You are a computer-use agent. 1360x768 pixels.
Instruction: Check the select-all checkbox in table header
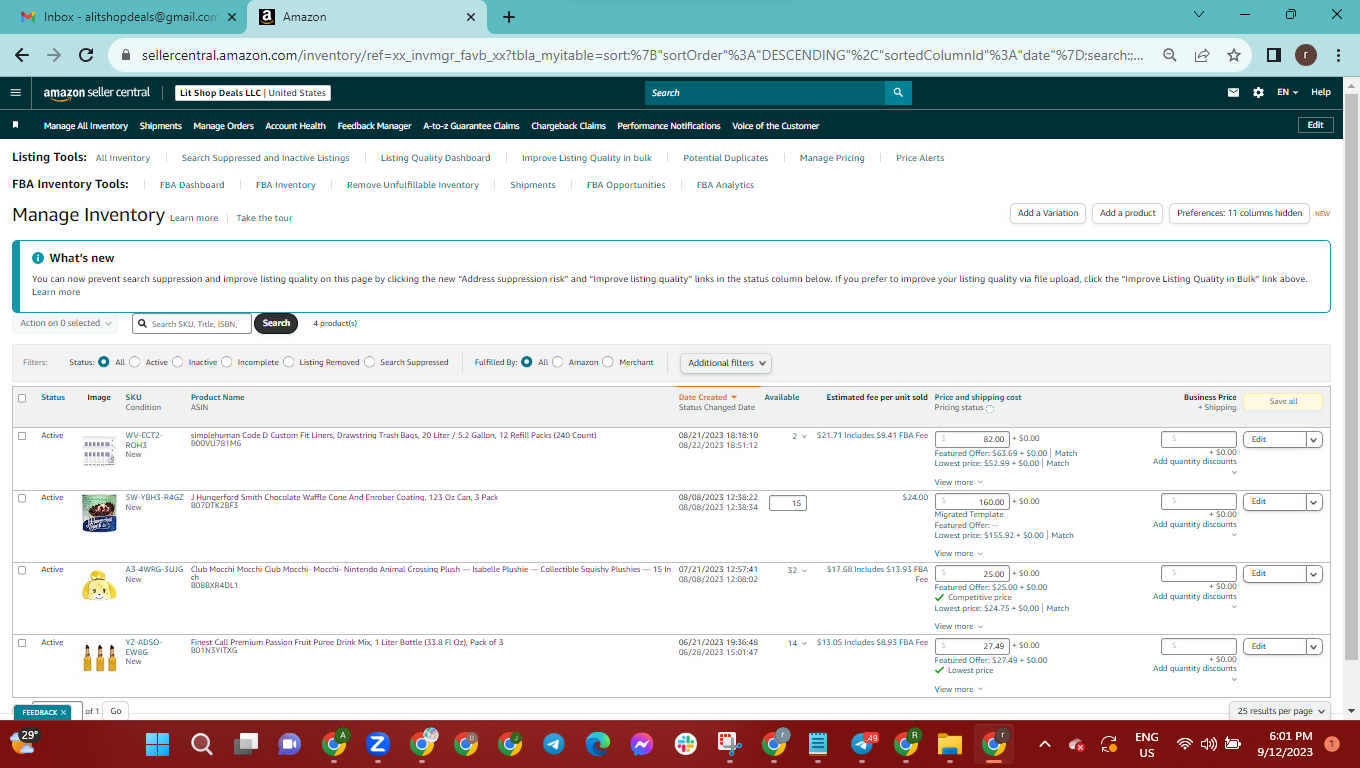point(22,398)
